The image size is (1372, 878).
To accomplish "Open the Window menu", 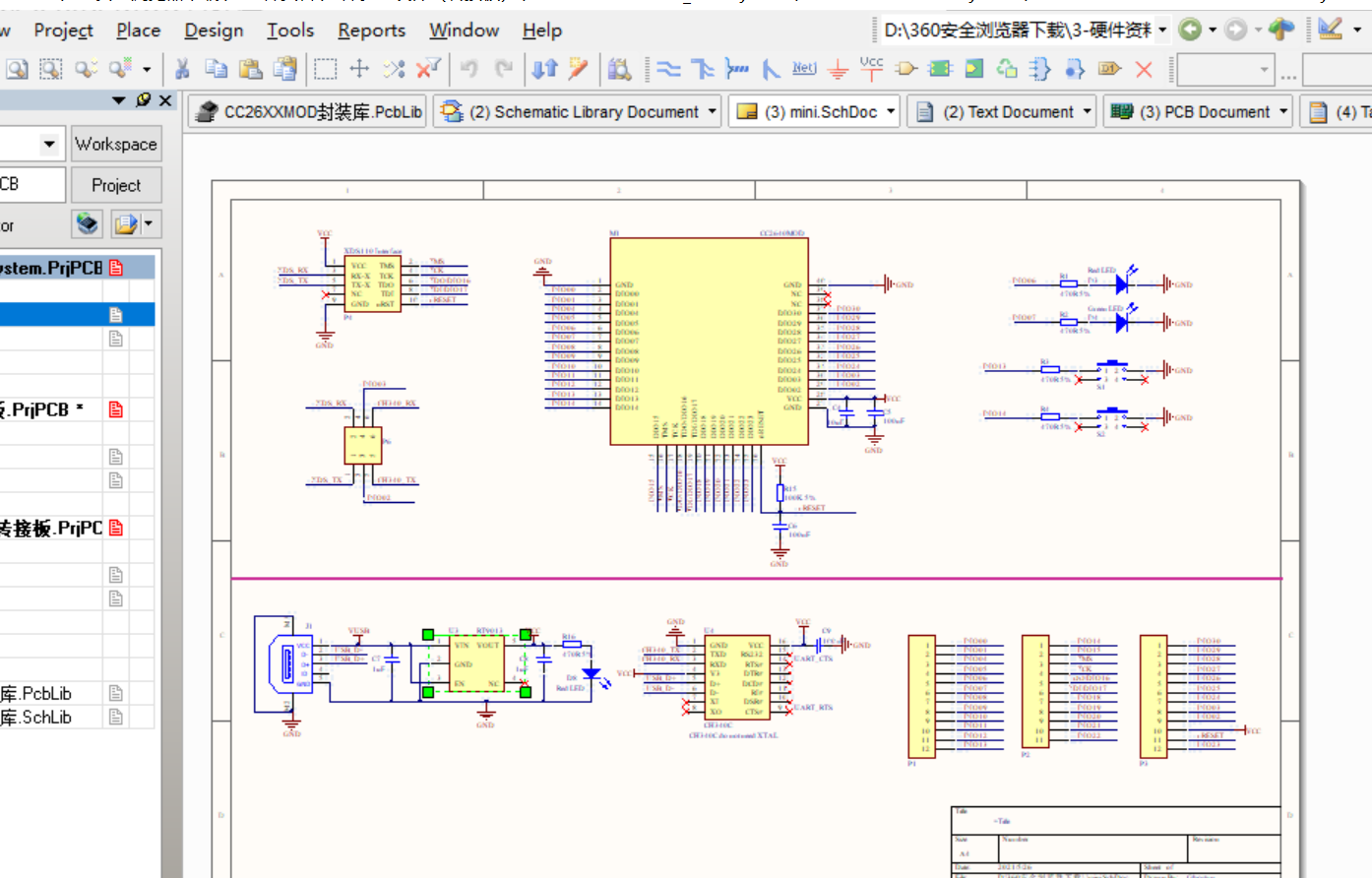I will [464, 31].
